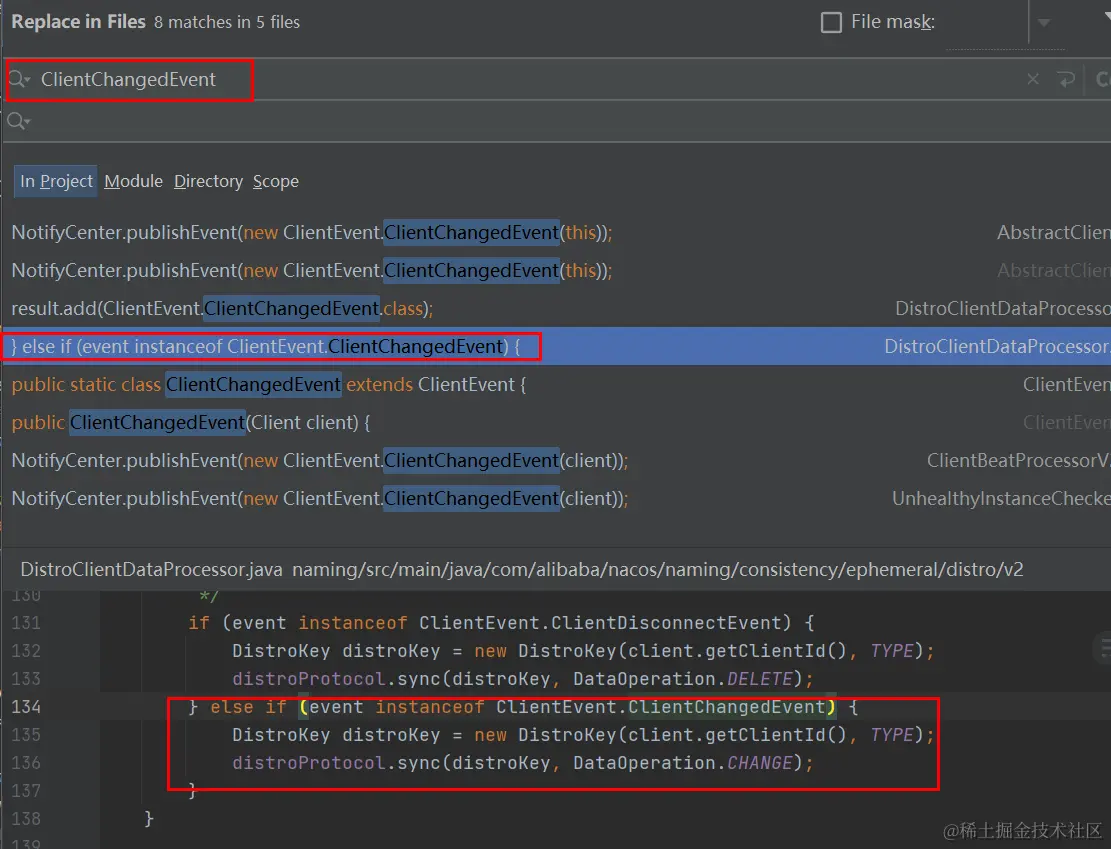Click line number 131 in preview gutter
Screen dimensions: 1111x849
pyautogui.click(x=26, y=623)
